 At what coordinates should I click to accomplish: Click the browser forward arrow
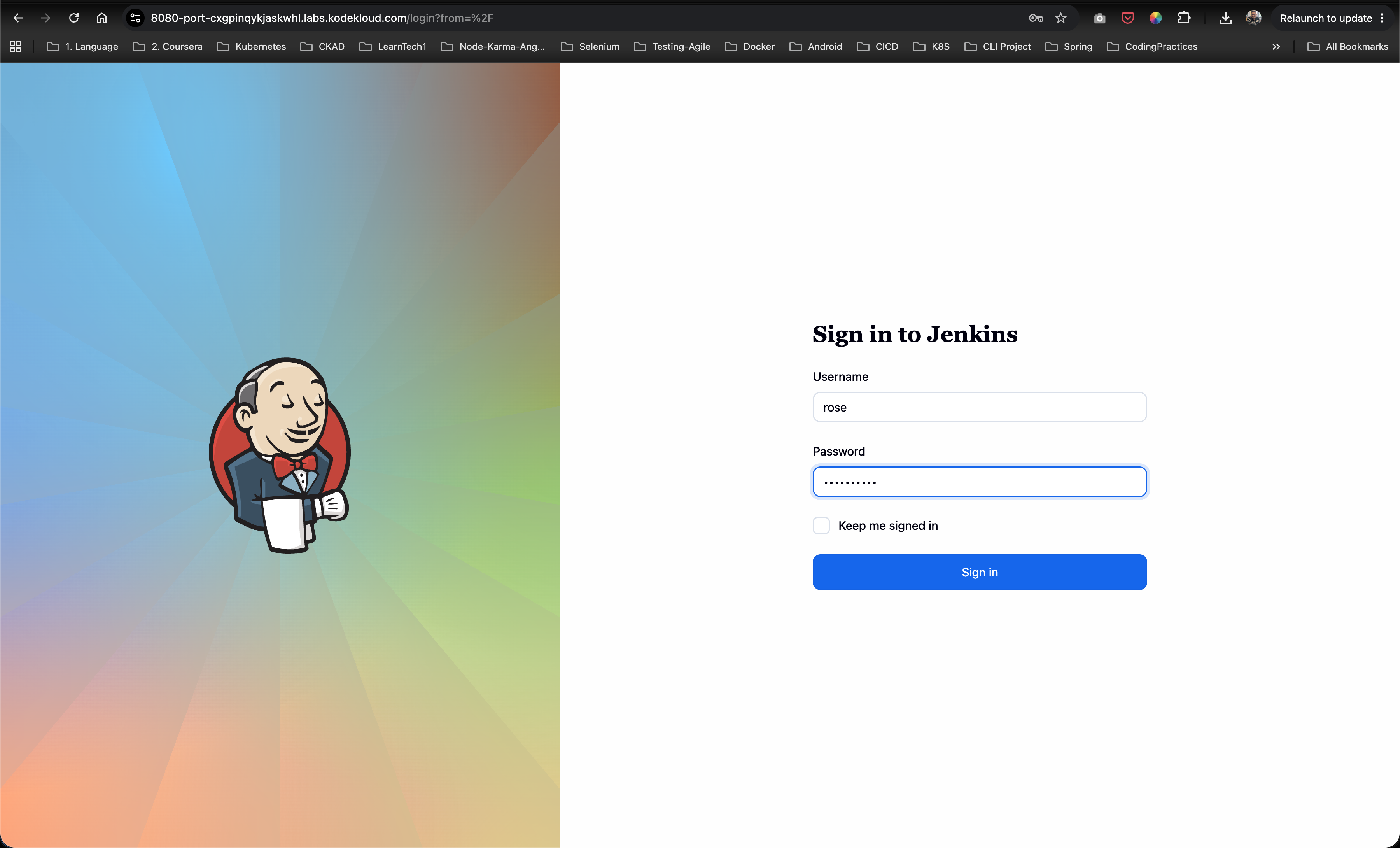pos(45,18)
